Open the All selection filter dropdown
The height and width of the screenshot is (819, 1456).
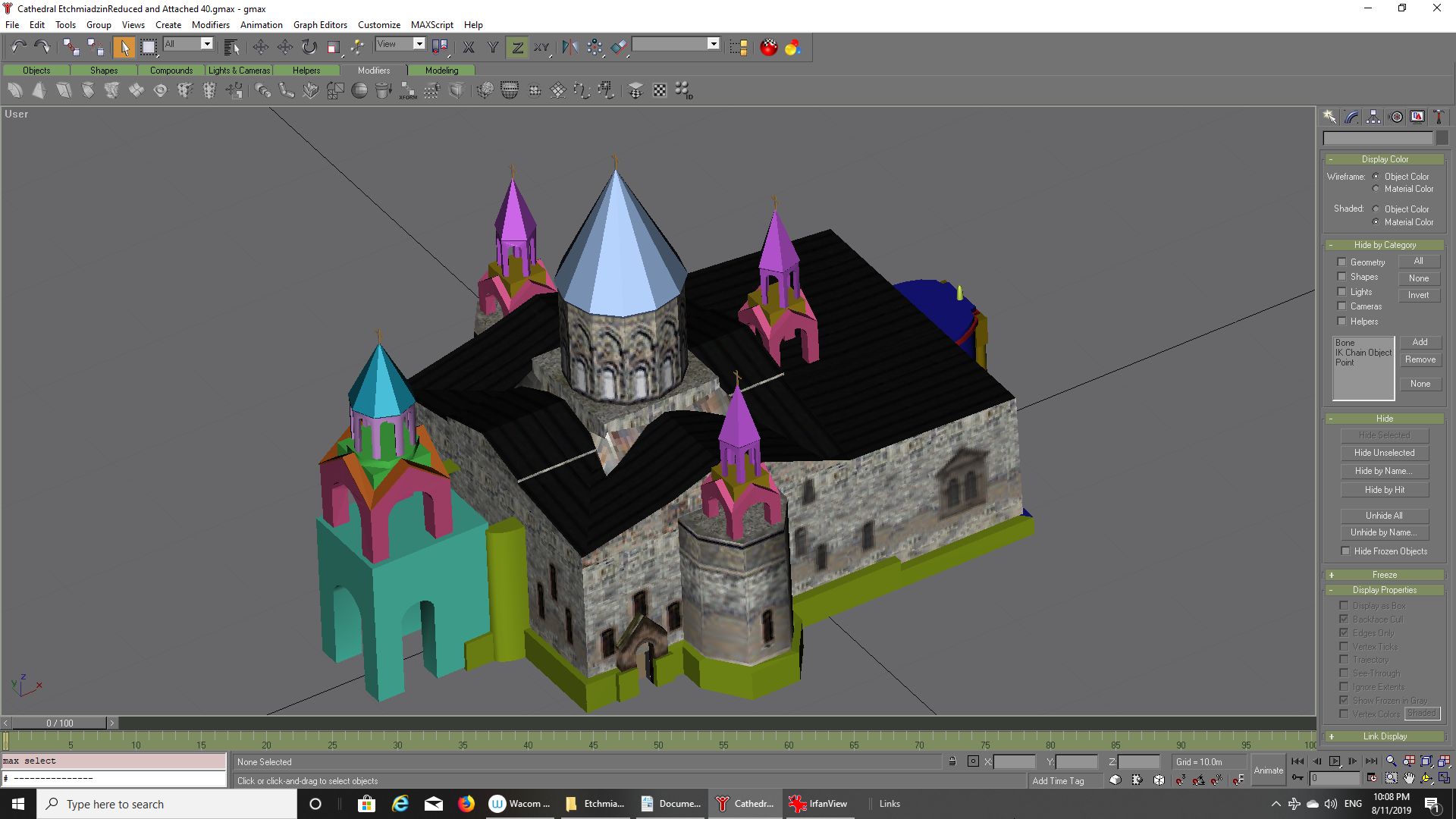coord(206,44)
